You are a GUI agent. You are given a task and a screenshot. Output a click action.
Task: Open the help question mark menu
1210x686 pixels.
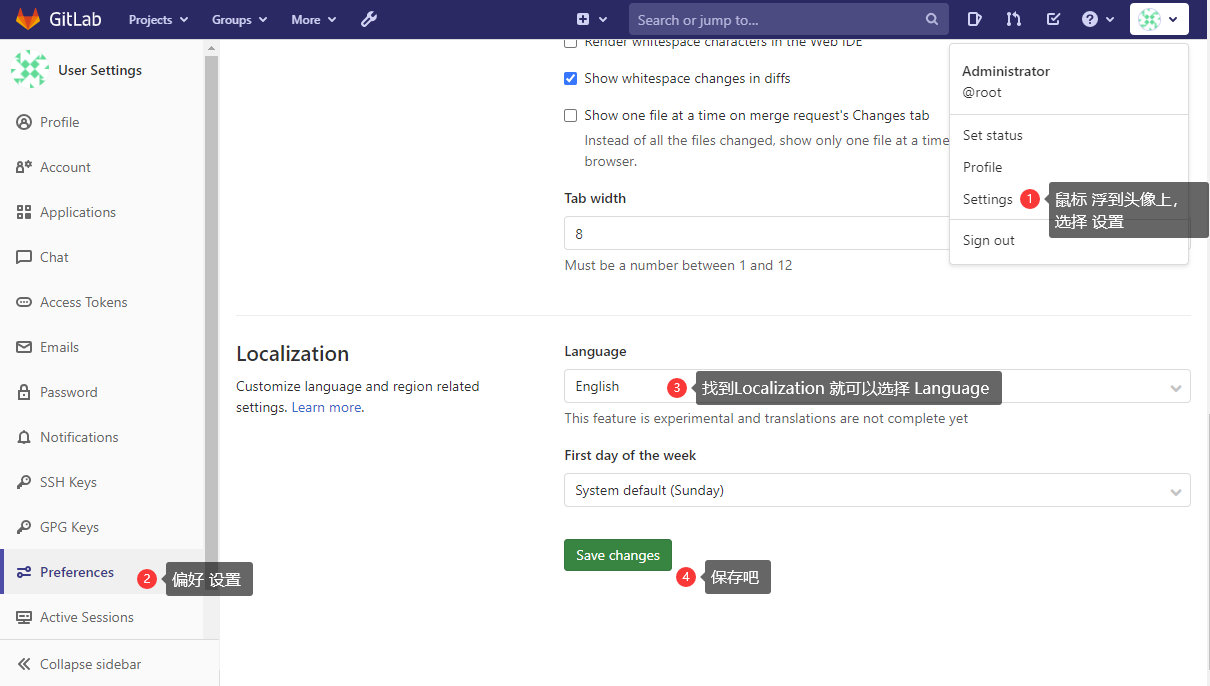pyautogui.click(x=1097, y=19)
